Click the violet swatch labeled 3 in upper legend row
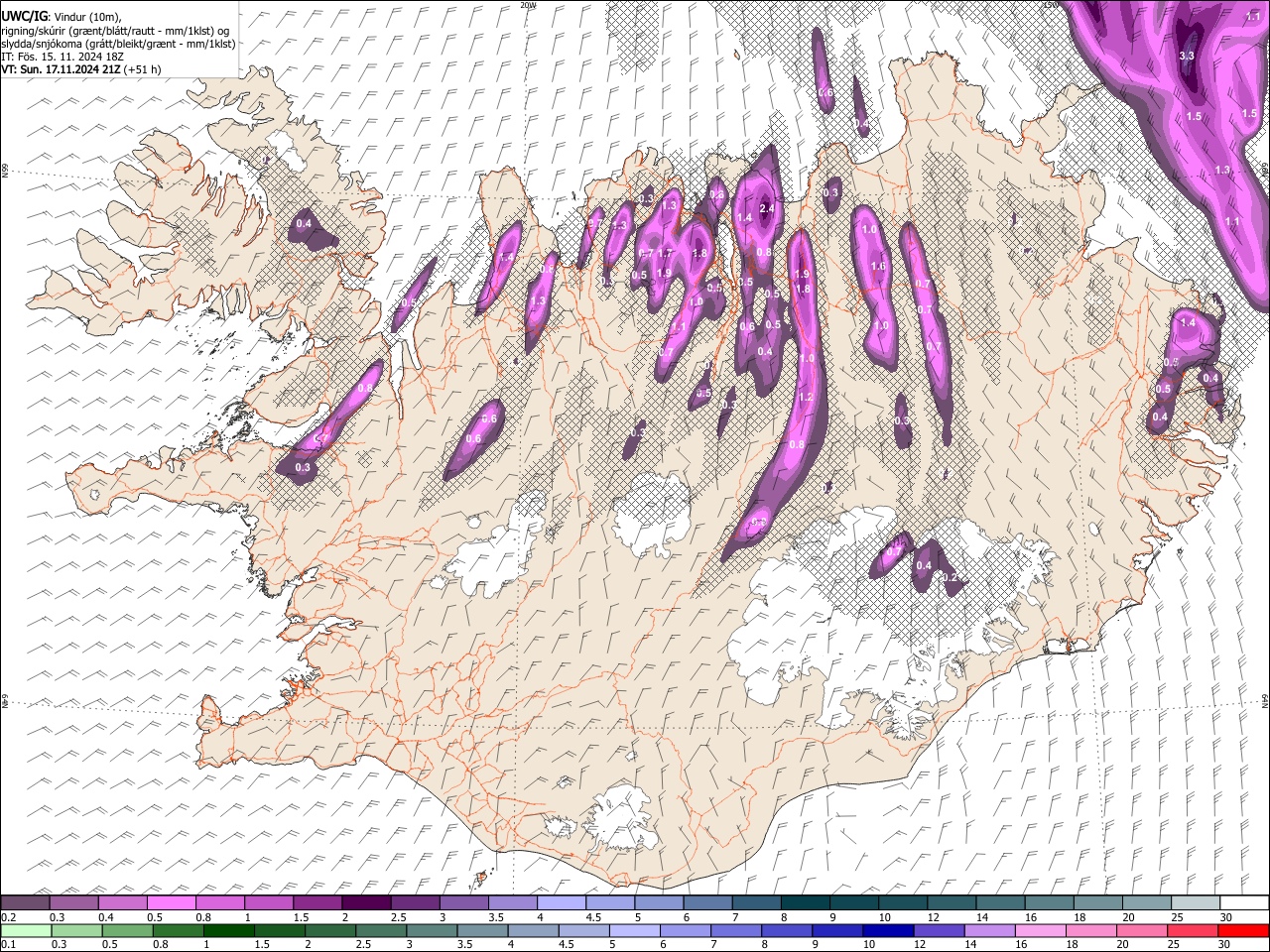This screenshot has width=1270, height=952. [x=463, y=902]
